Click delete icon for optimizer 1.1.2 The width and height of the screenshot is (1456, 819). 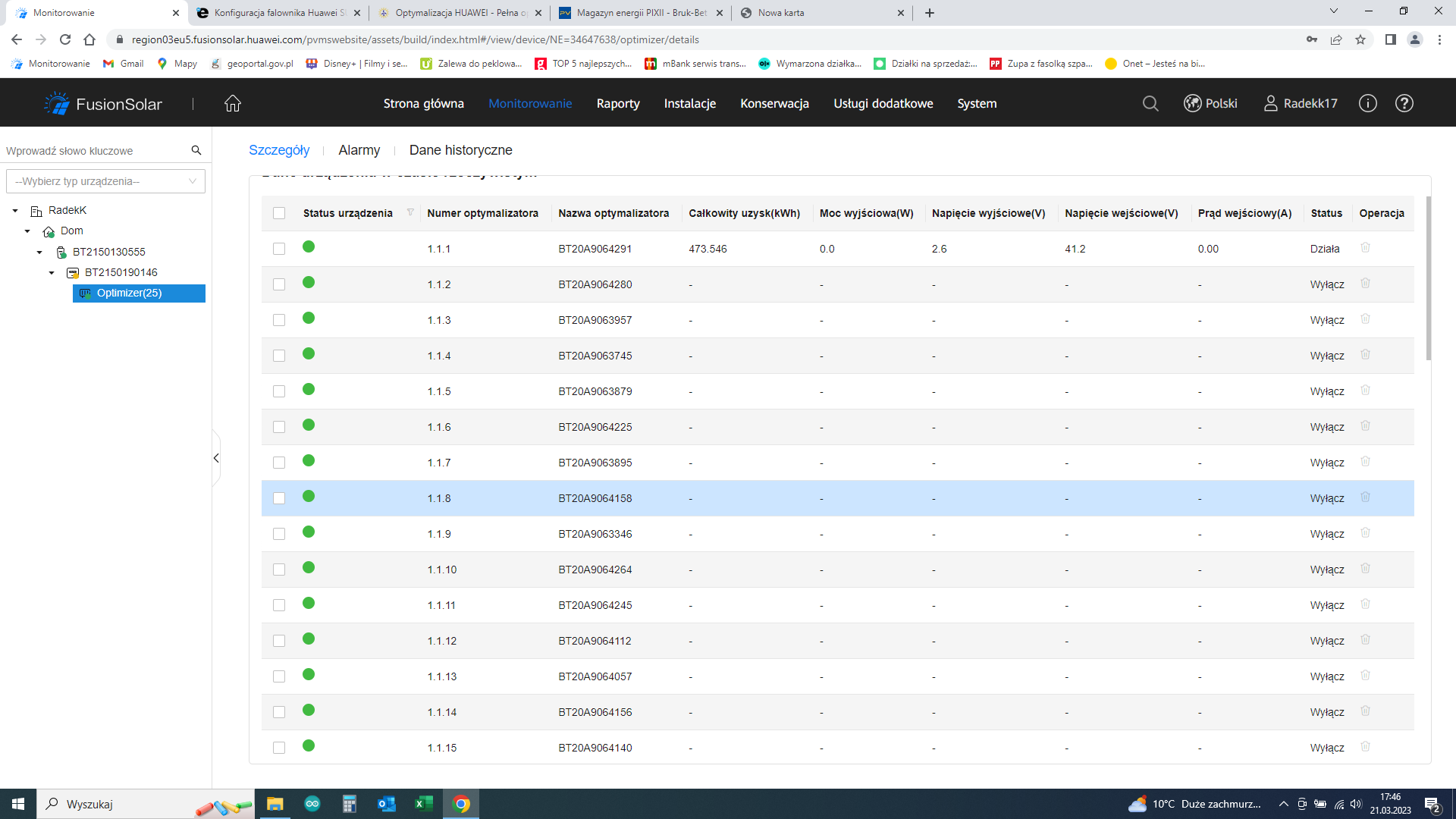pyautogui.click(x=1365, y=283)
